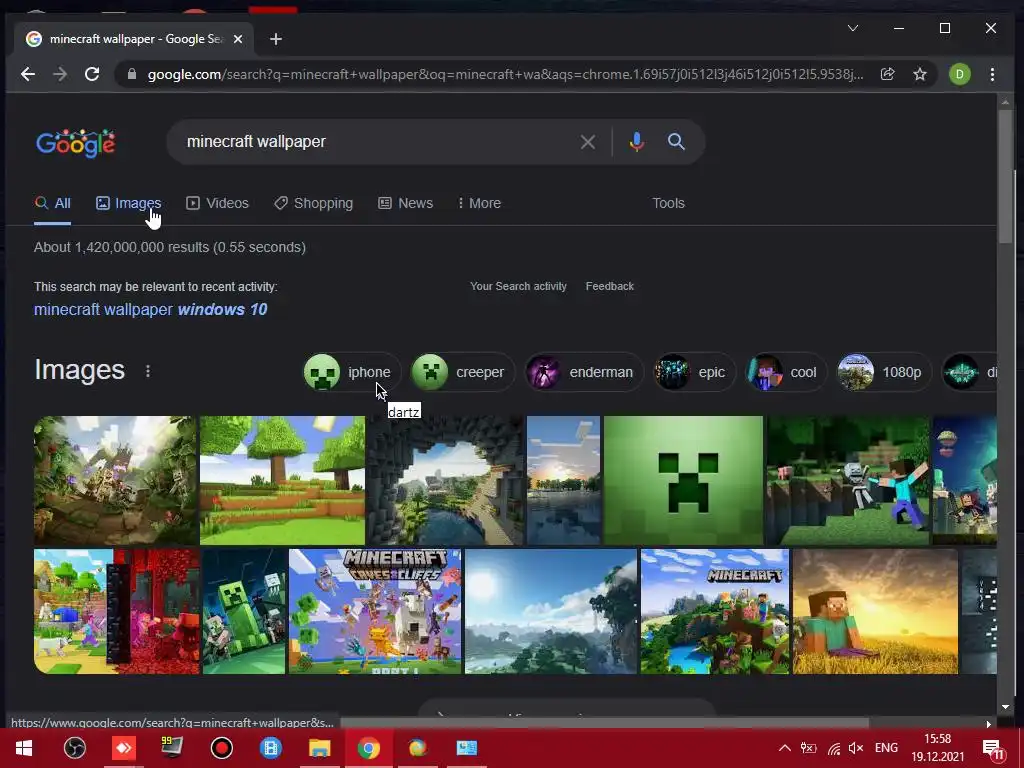Open File Explorer from the taskbar
1024x768 pixels.
(319, 748)
